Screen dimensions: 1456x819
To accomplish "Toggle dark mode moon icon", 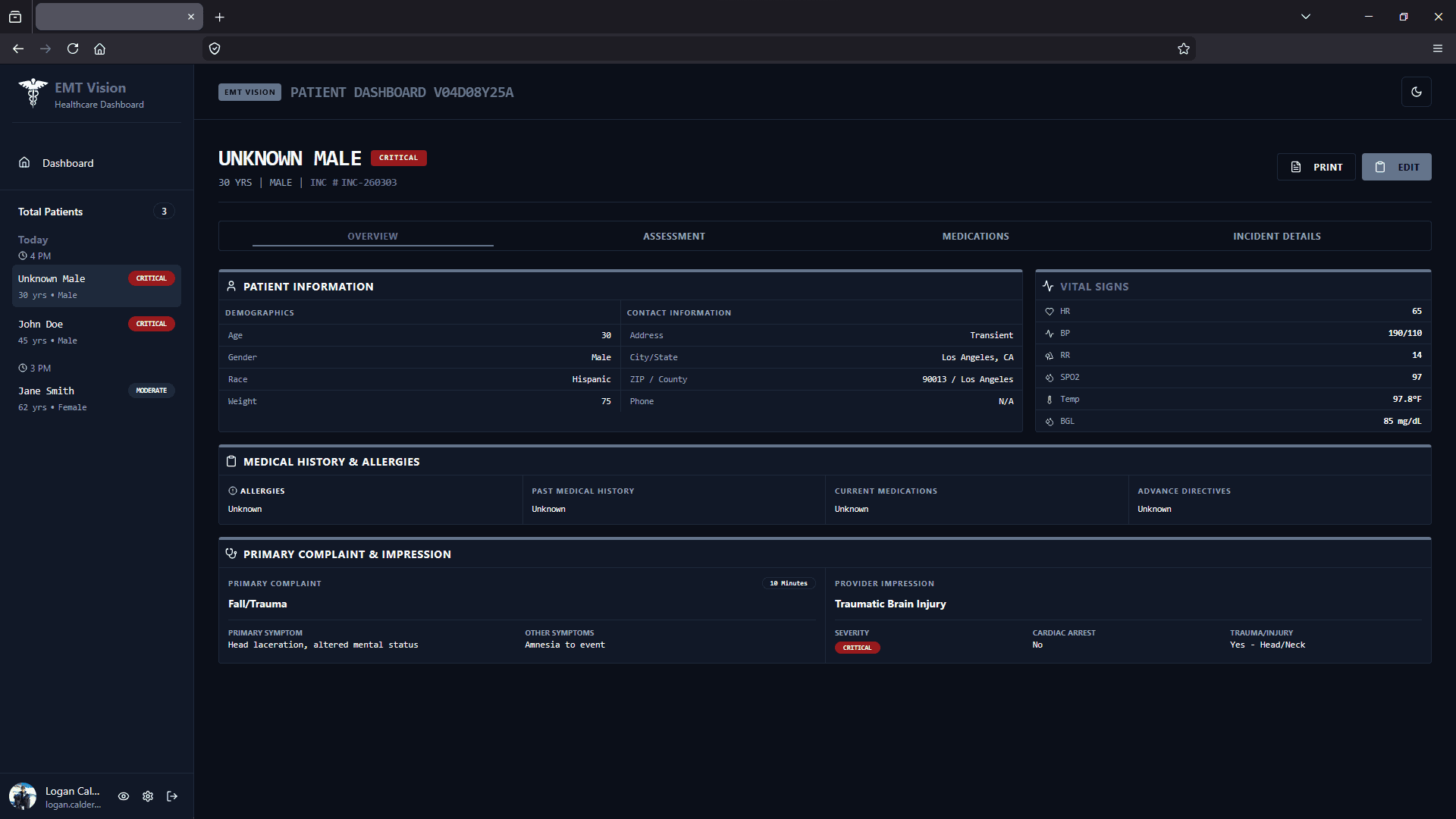I will (x=1416, y=92).
